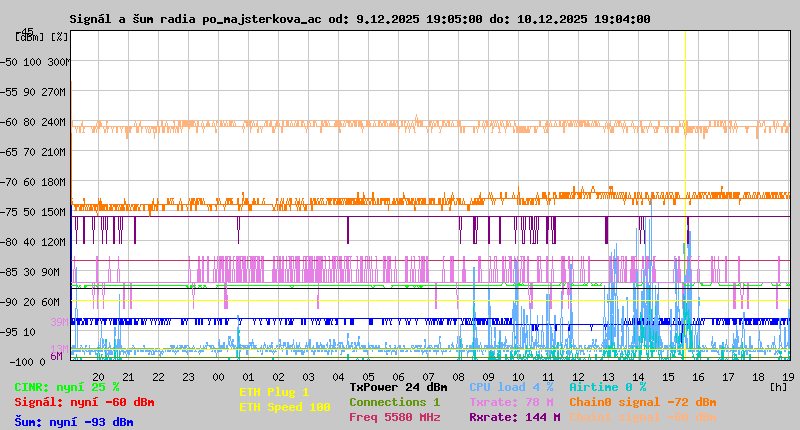Click the CPU load legend entry
The width and height of the screenshot is (800, 430).
click(511, 387)
